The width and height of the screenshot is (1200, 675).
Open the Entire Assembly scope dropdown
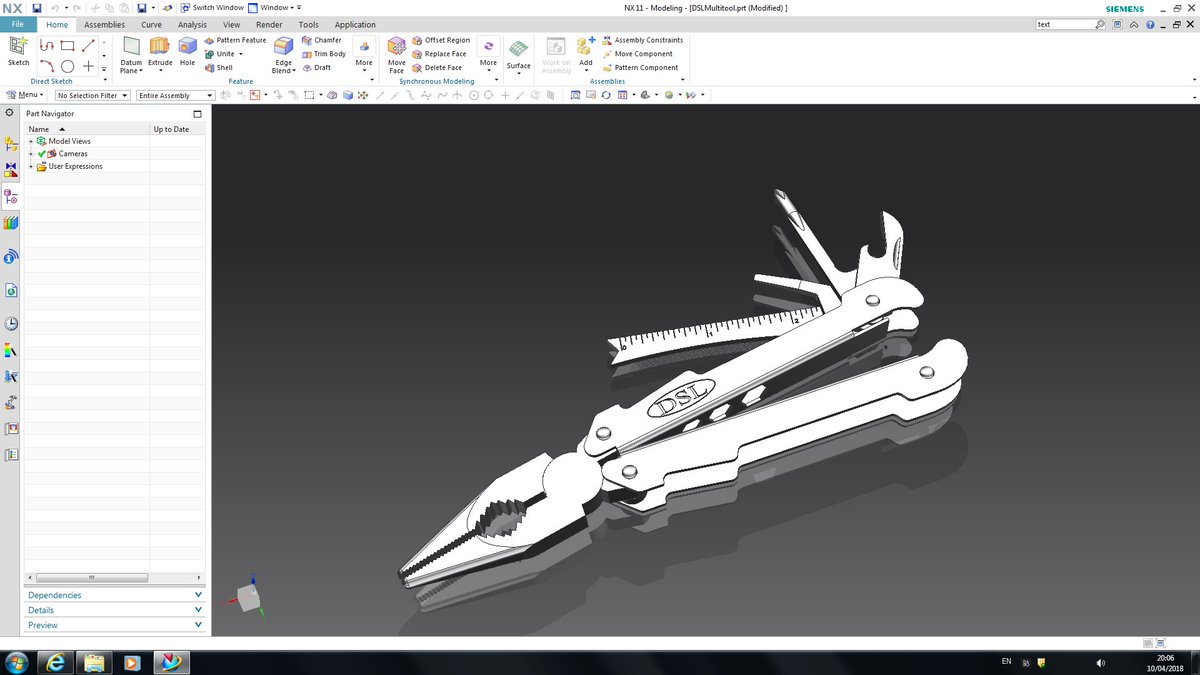point(176,95)
